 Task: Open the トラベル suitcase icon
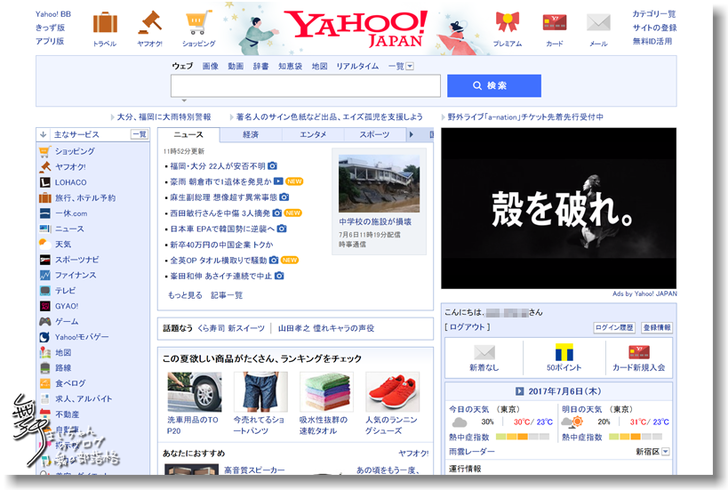pos(104,23)
